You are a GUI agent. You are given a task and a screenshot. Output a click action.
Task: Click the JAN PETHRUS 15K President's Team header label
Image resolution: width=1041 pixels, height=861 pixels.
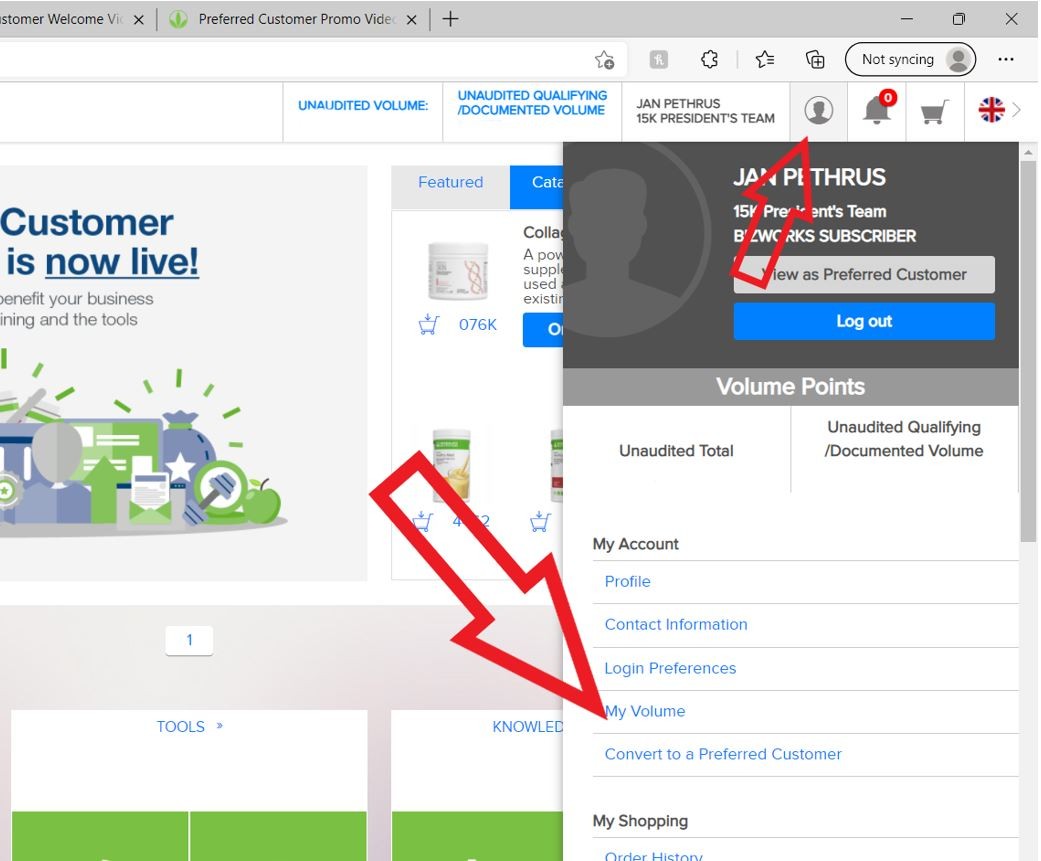pos(705,111)
